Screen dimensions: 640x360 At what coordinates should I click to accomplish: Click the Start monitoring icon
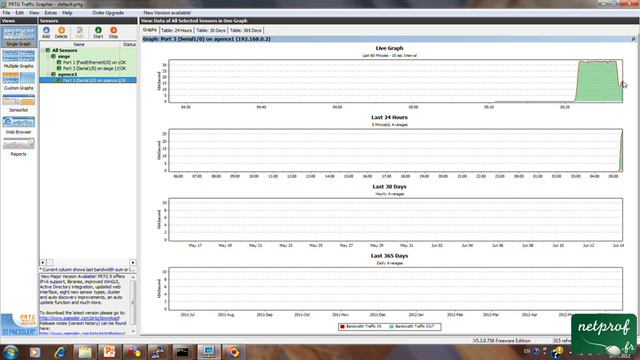coord(98,33)
